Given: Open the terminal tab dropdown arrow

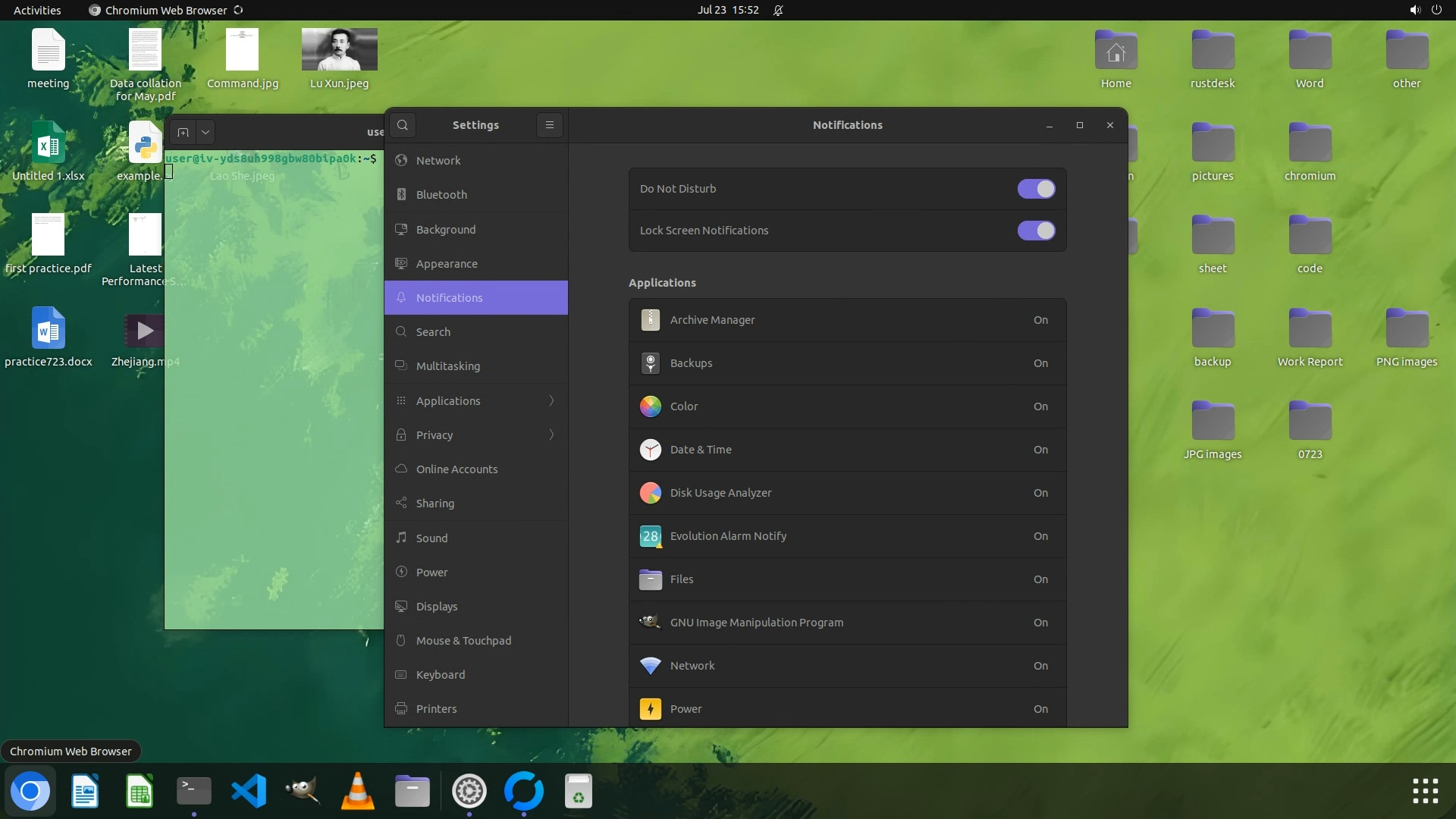Looking at the screenshot, I should (206, 132).
